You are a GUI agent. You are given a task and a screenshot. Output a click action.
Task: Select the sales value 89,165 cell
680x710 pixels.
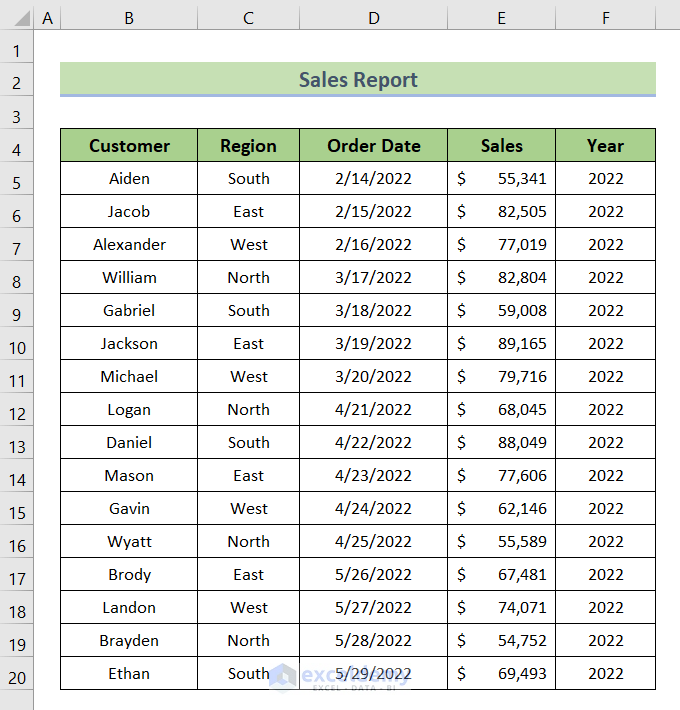[501, 344]
